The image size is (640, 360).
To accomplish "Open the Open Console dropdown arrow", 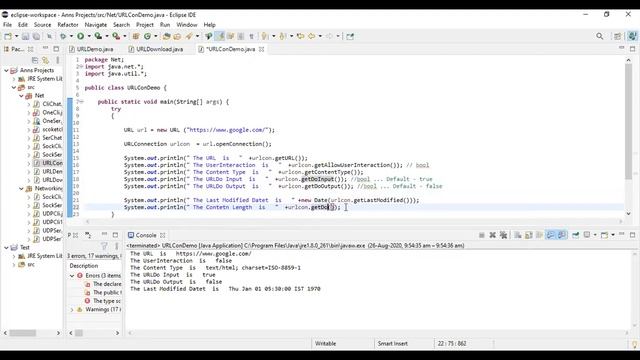I will 613,235.
